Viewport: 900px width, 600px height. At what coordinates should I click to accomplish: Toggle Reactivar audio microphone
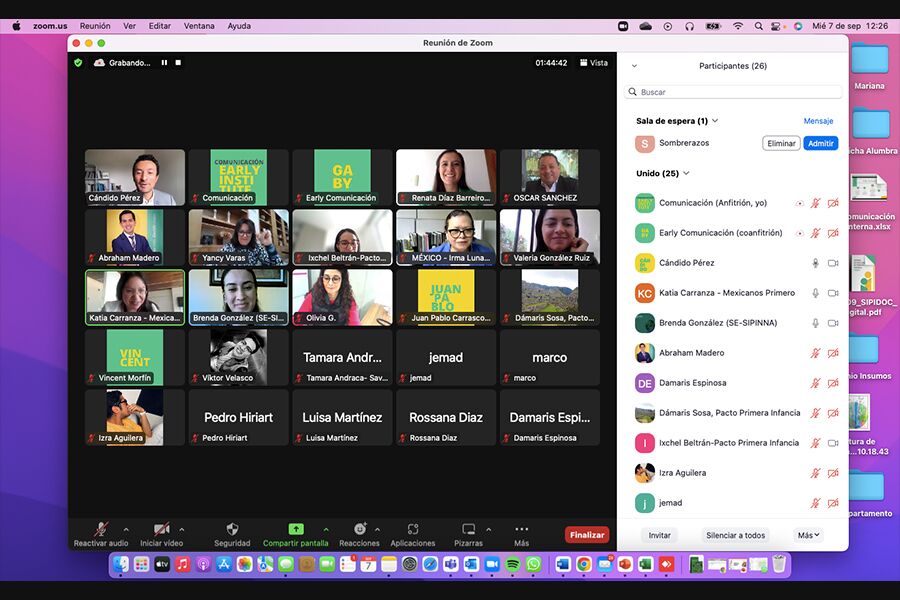coord(102,529)
